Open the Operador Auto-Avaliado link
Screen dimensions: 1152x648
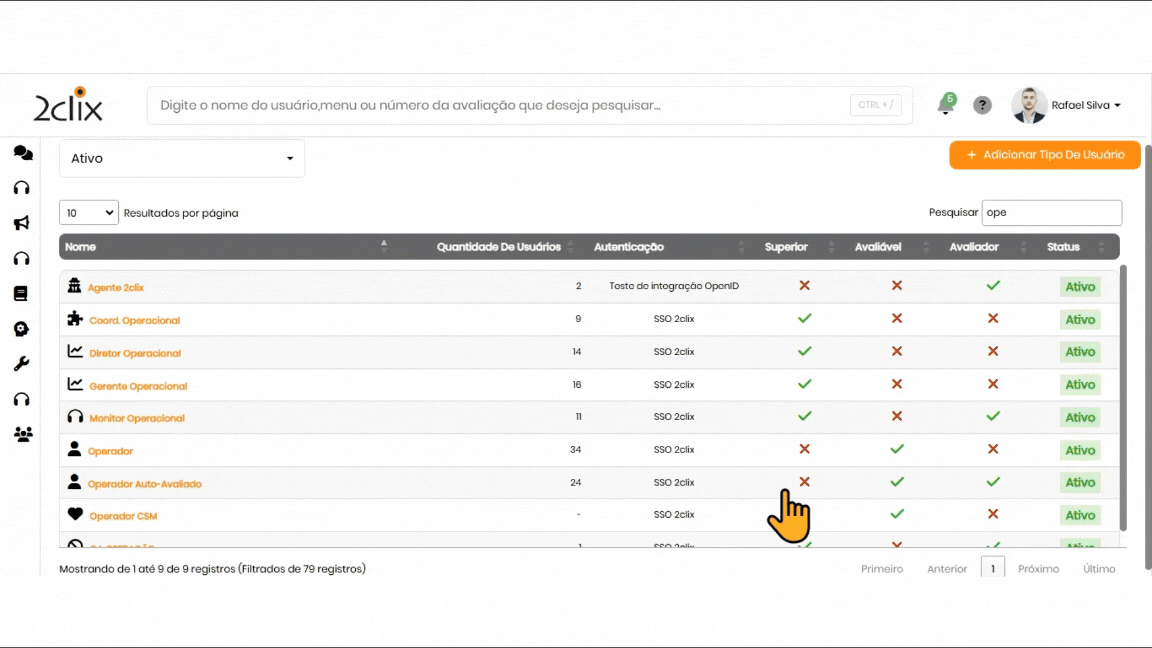(145, 484)
